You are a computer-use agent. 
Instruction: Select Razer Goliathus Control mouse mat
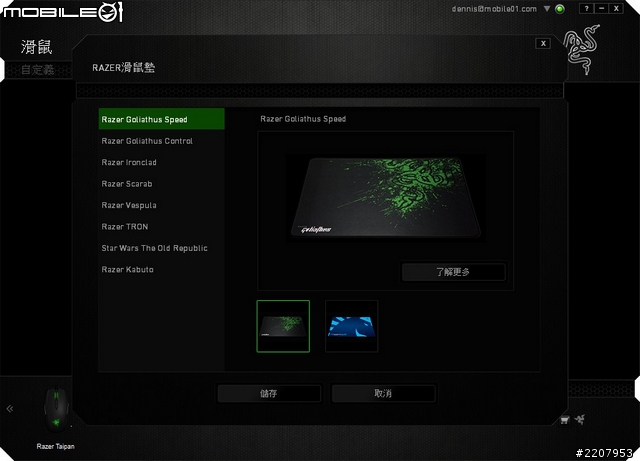coord(161,141)
